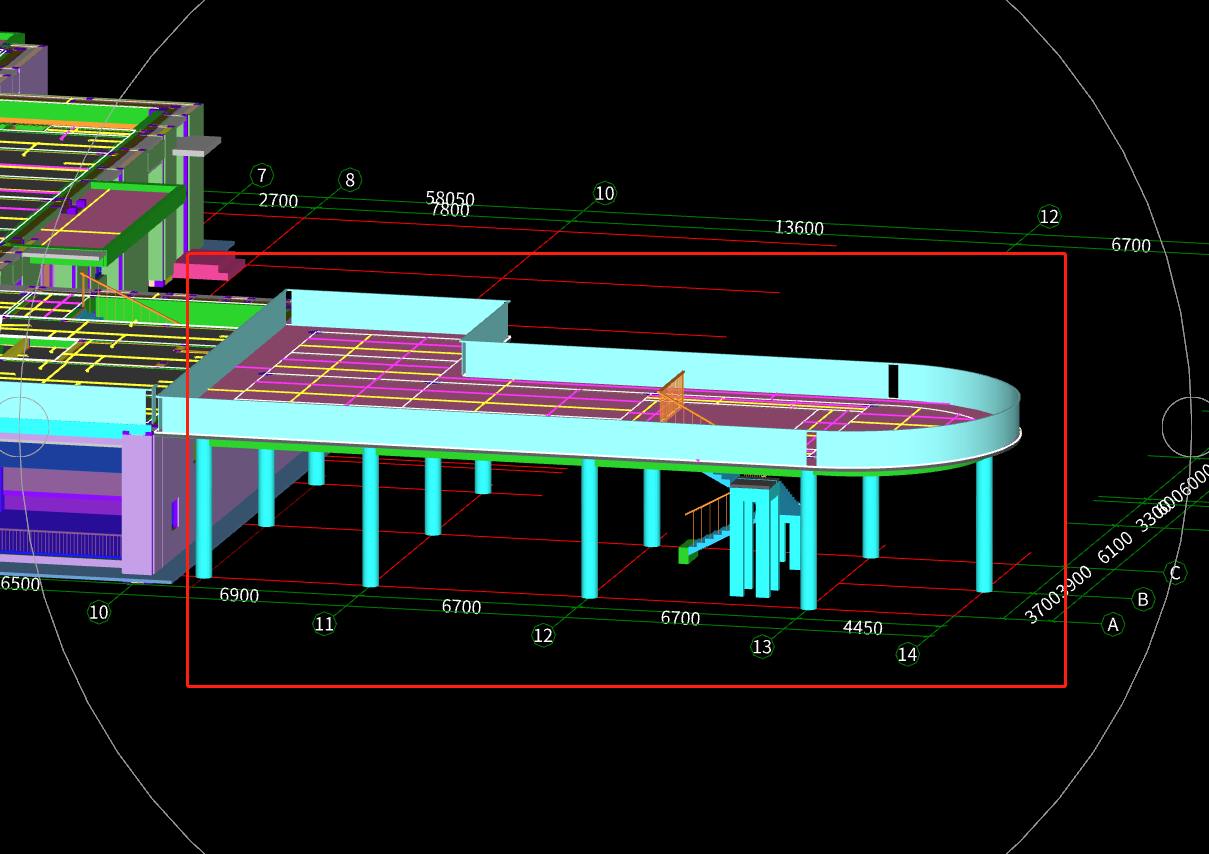The height and width of the screenshot is (854, 1209).
Task: Click the 4450 dimension label
Action: [863, 628]
